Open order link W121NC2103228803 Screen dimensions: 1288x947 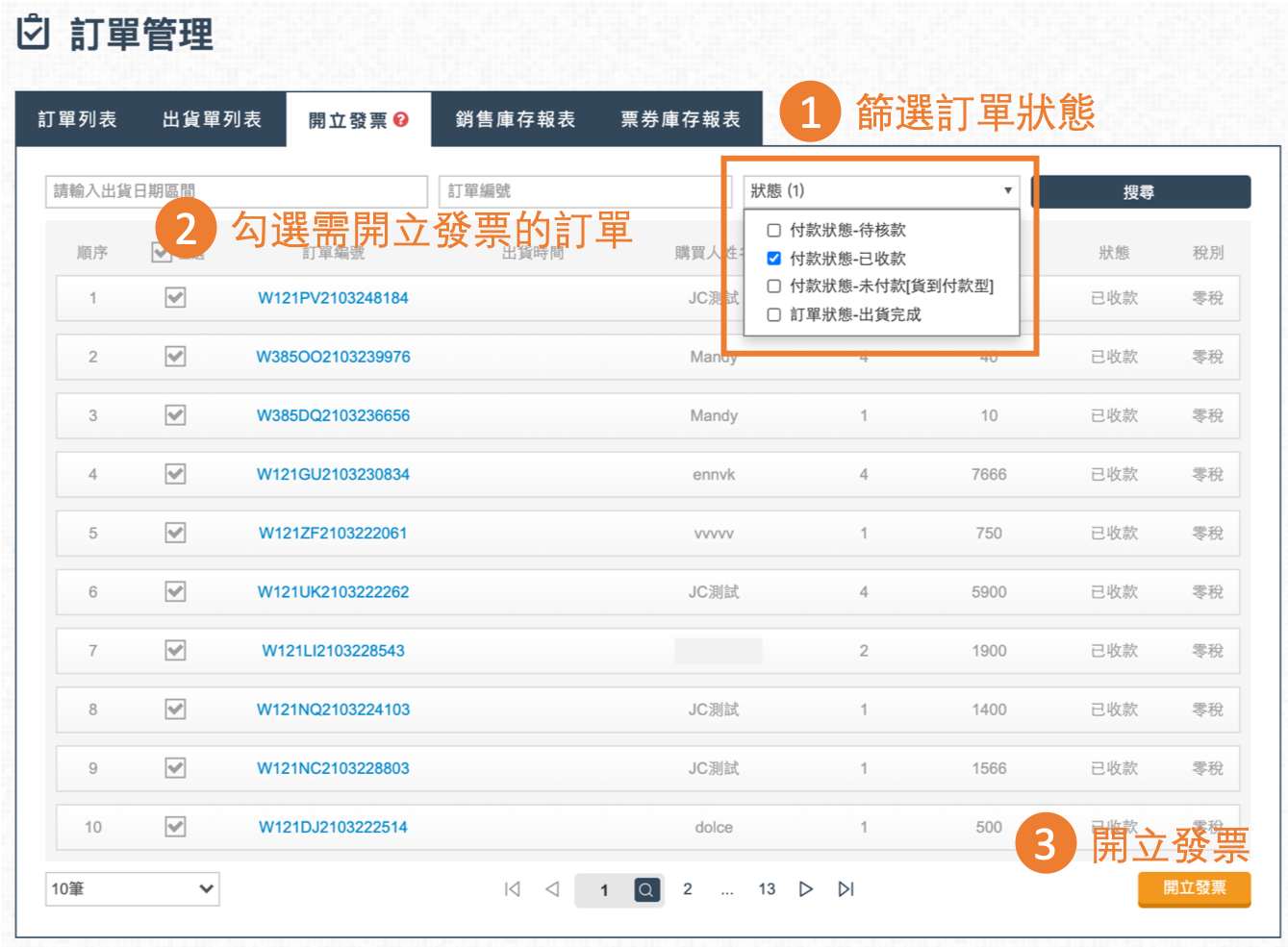333,768
